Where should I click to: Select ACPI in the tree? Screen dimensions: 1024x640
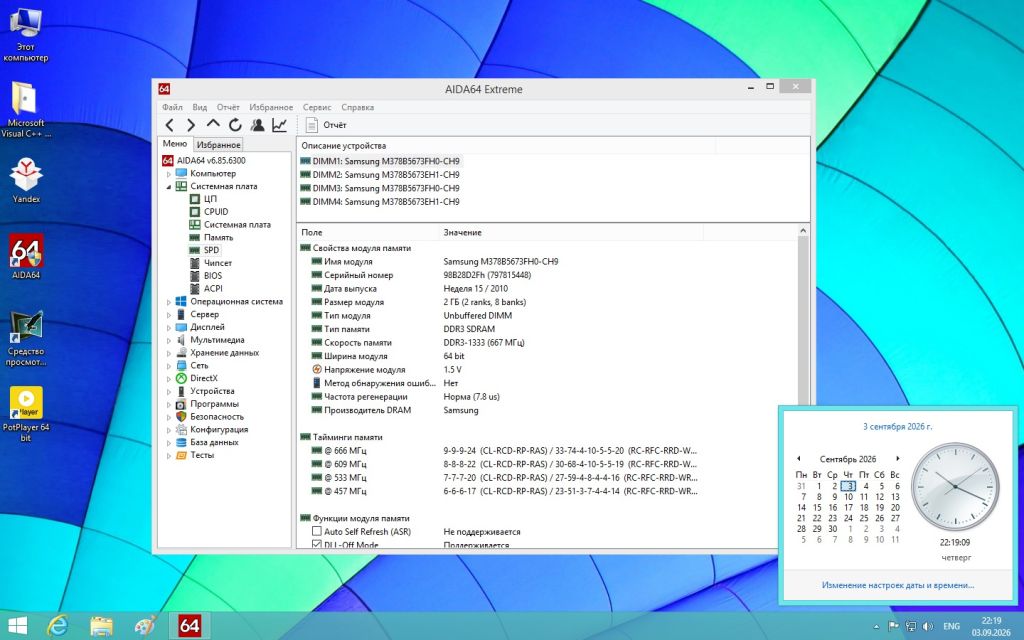tap(213, 288)
